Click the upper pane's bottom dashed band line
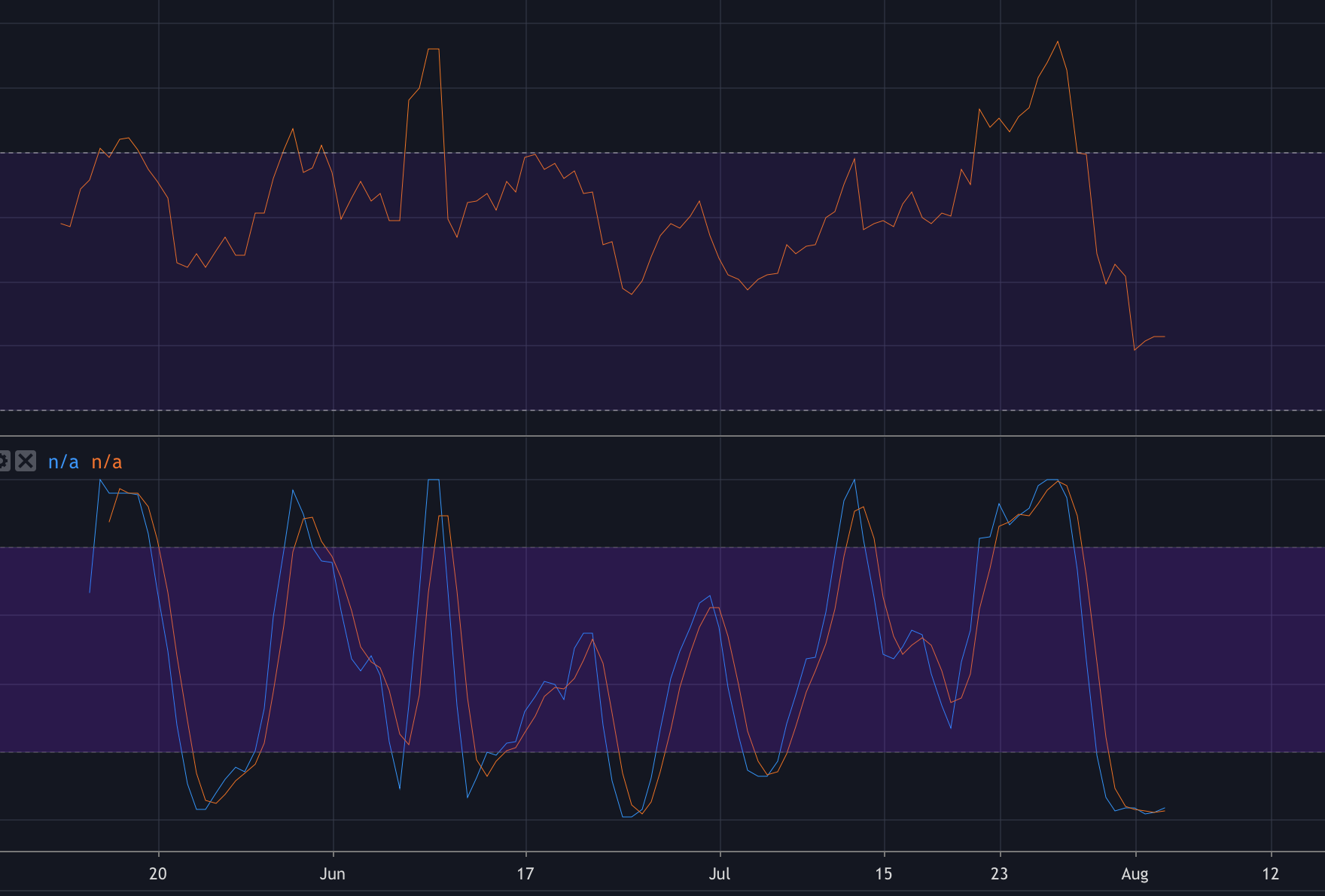1325x896 pixels. tap(662, 410)
